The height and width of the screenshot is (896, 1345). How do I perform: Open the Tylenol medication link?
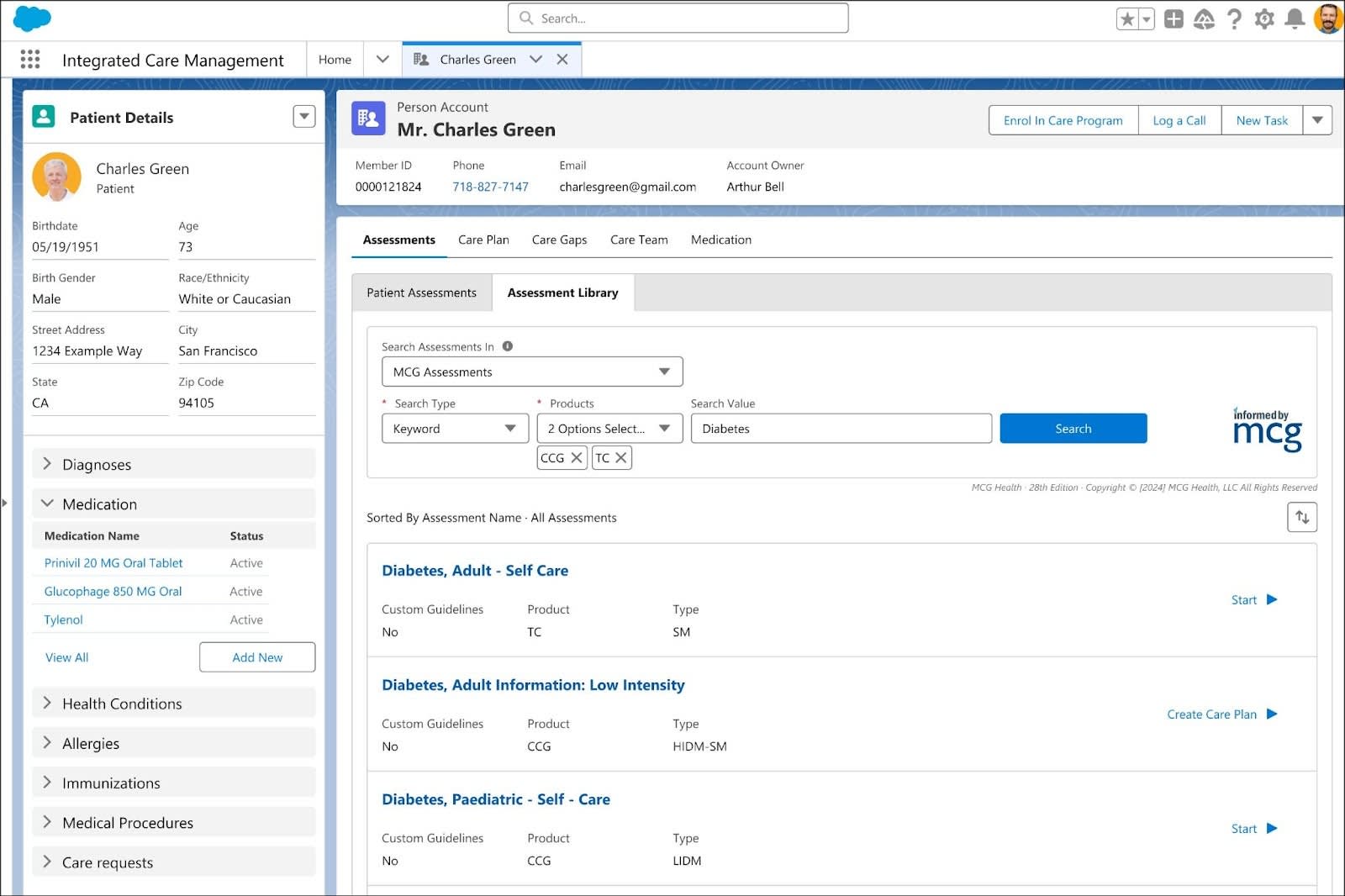coord(63,619)
